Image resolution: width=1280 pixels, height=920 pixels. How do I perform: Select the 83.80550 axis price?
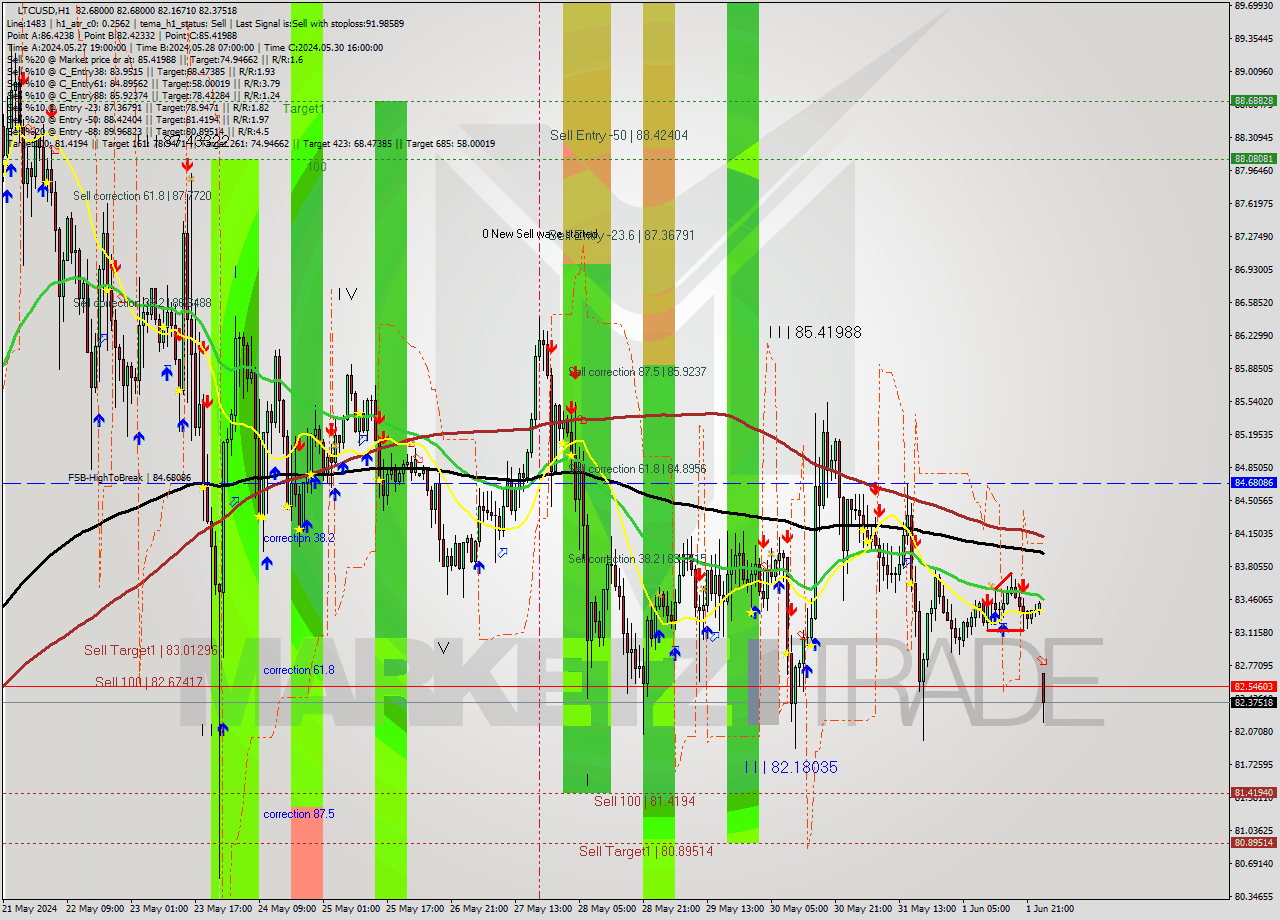point(1254,567)
